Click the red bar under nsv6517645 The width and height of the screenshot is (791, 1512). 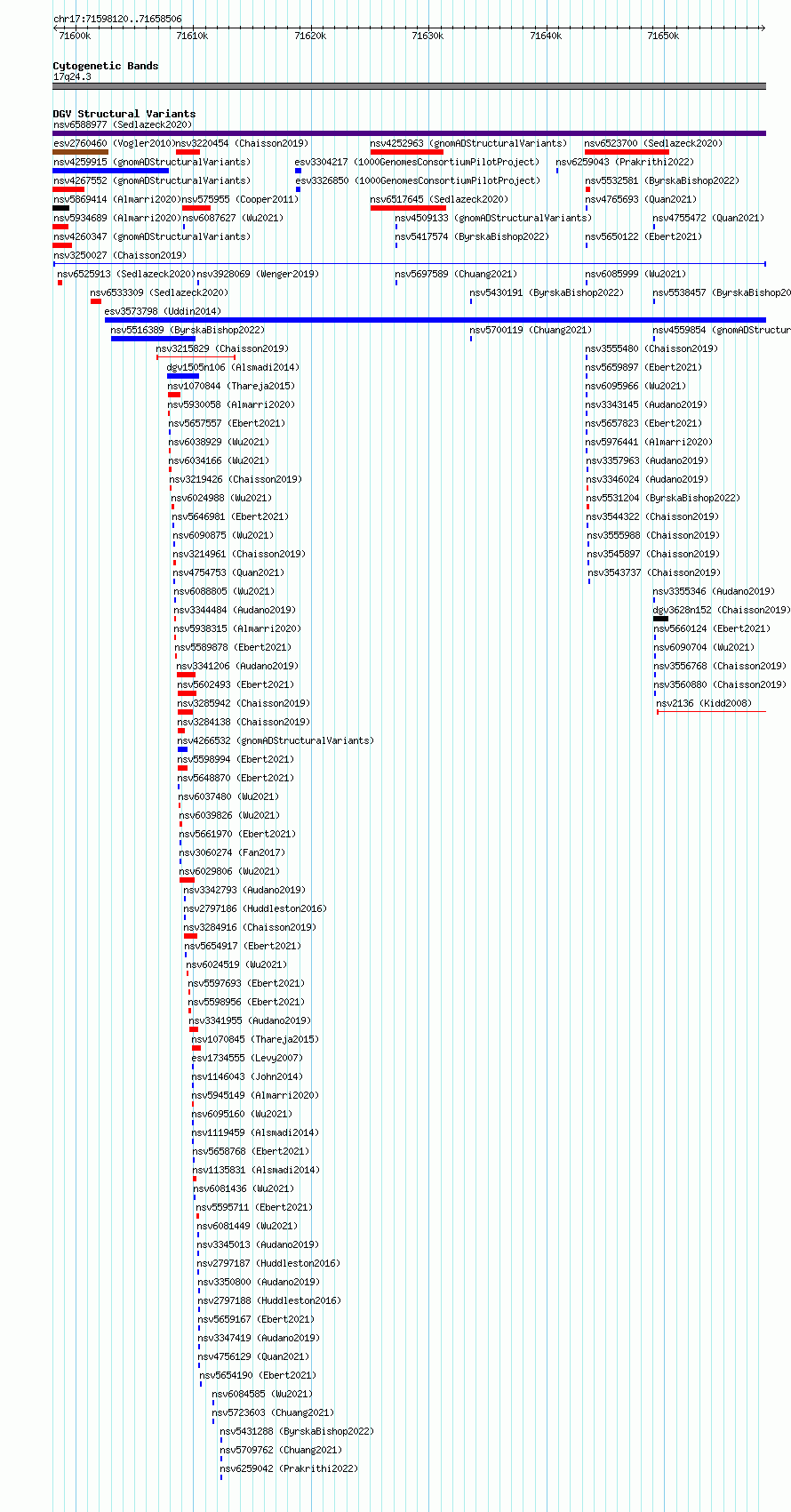point(408,208)
